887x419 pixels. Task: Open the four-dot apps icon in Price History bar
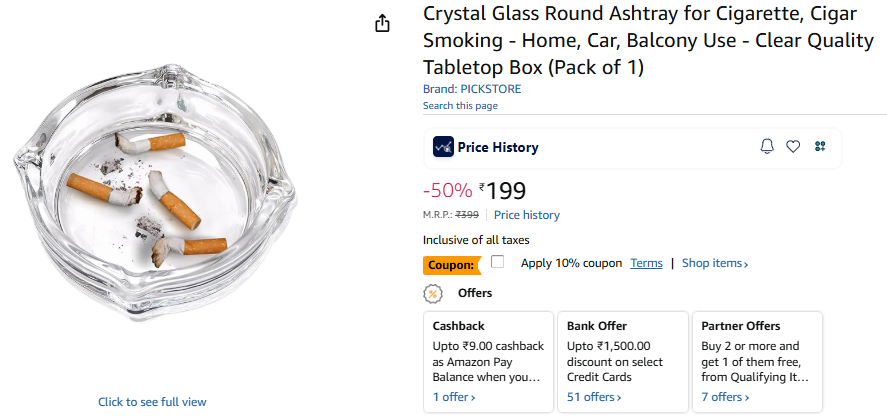(820, 147)
